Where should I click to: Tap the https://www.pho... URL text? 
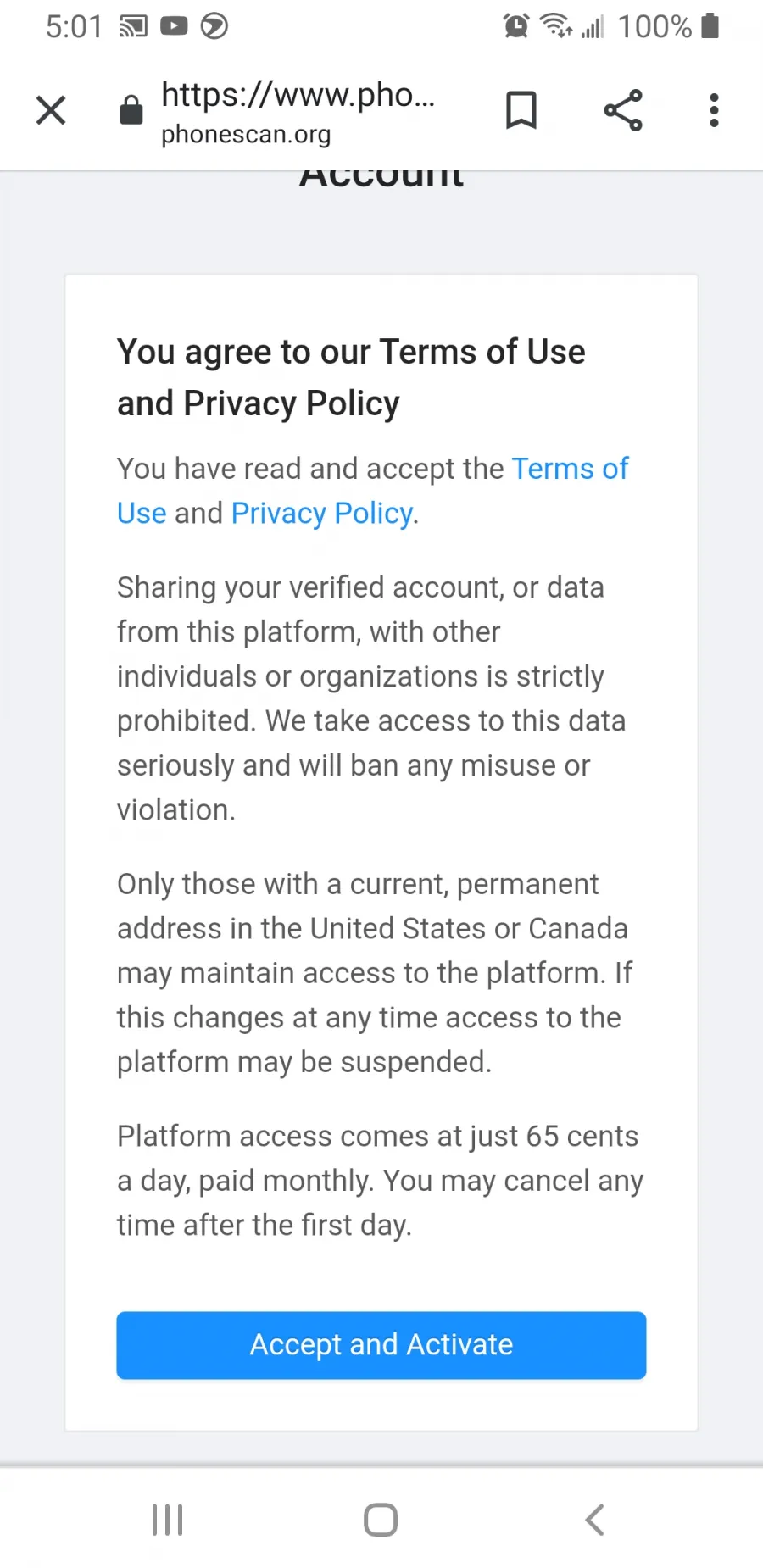(298, 94)
